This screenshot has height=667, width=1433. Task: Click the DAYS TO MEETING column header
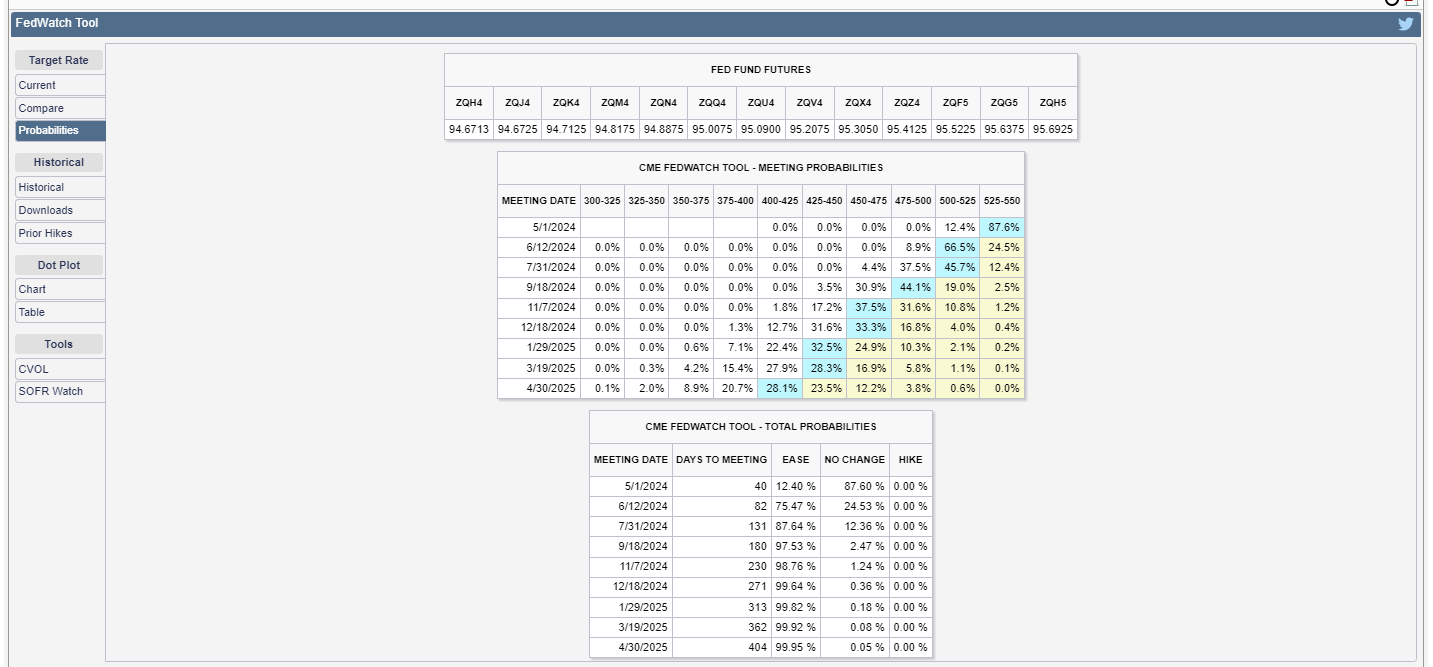(x=722, y=460)
